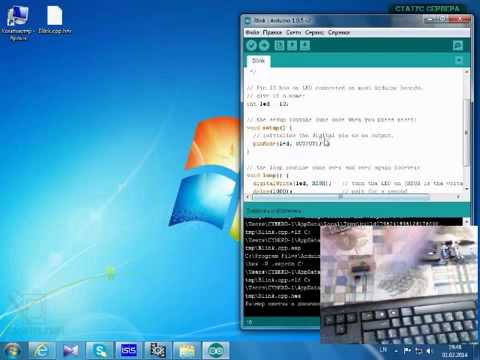Click the vertical scrollbar of the code editor
The image size is (480, 360).
click(467, 130)
